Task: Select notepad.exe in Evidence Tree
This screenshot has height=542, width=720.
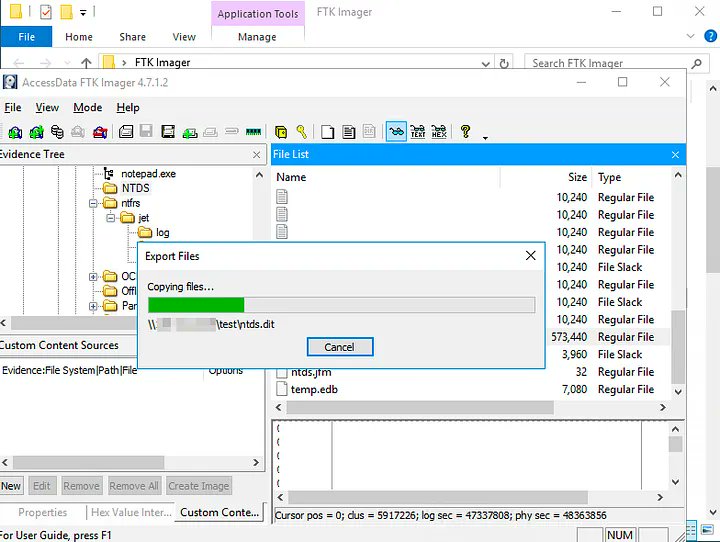Action: tap(148, 174)
